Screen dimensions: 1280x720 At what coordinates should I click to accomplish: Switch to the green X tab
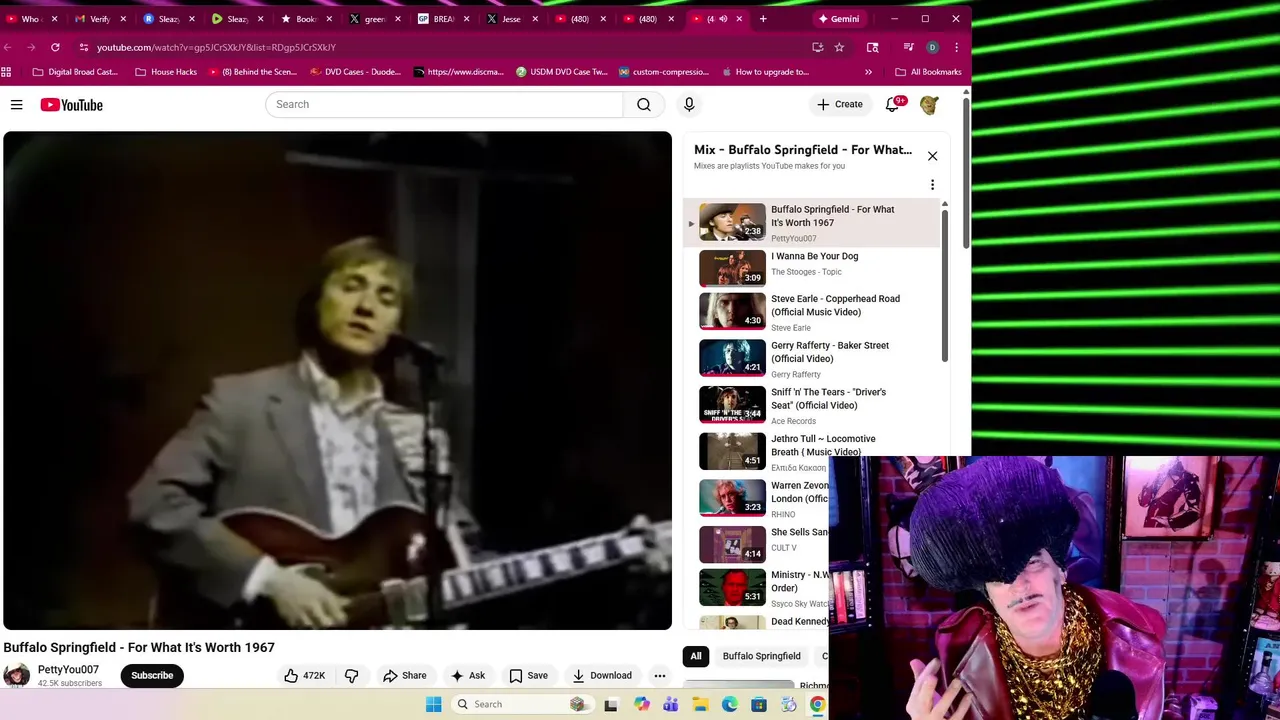[372, 19]
